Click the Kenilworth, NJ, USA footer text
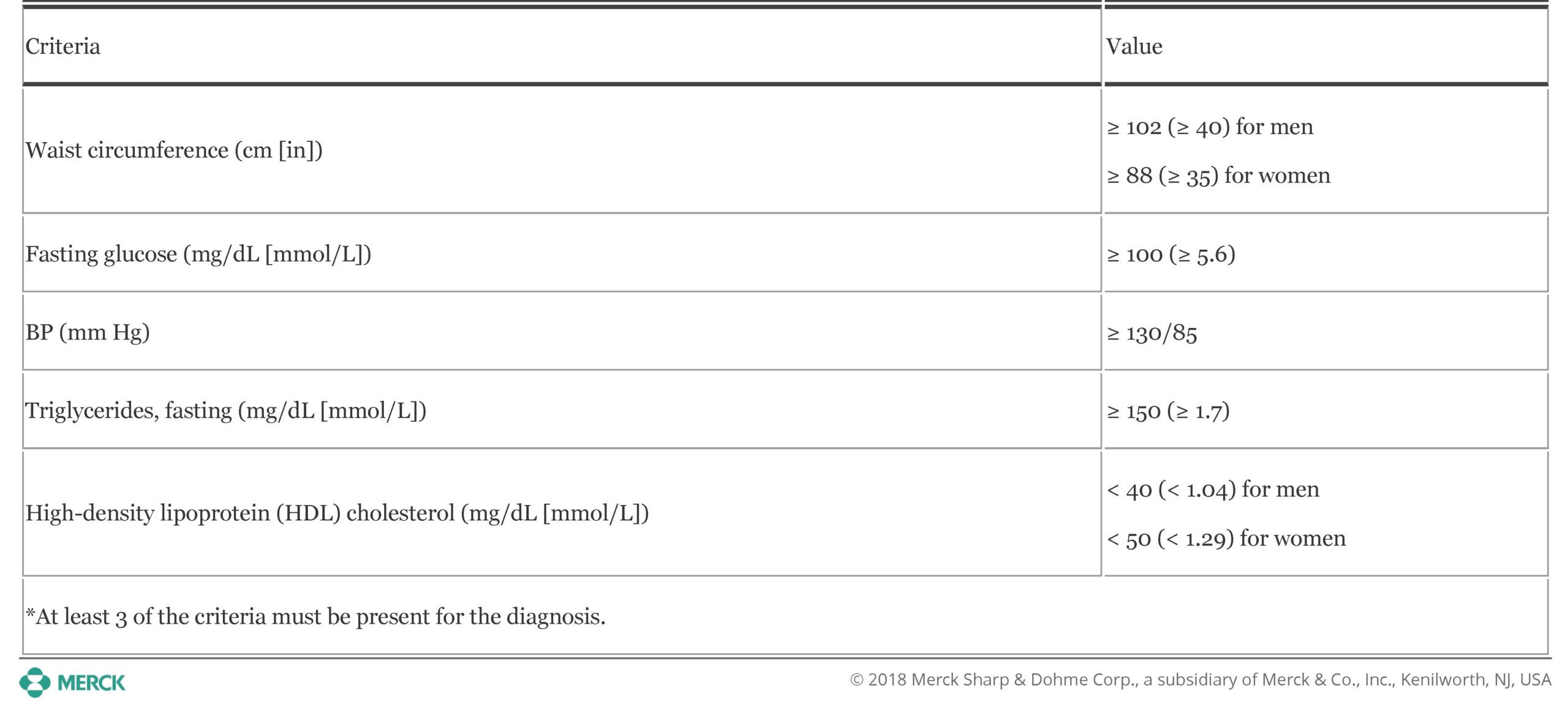The width and height of the screenshot is (1568, 710). coord(1476,680)
